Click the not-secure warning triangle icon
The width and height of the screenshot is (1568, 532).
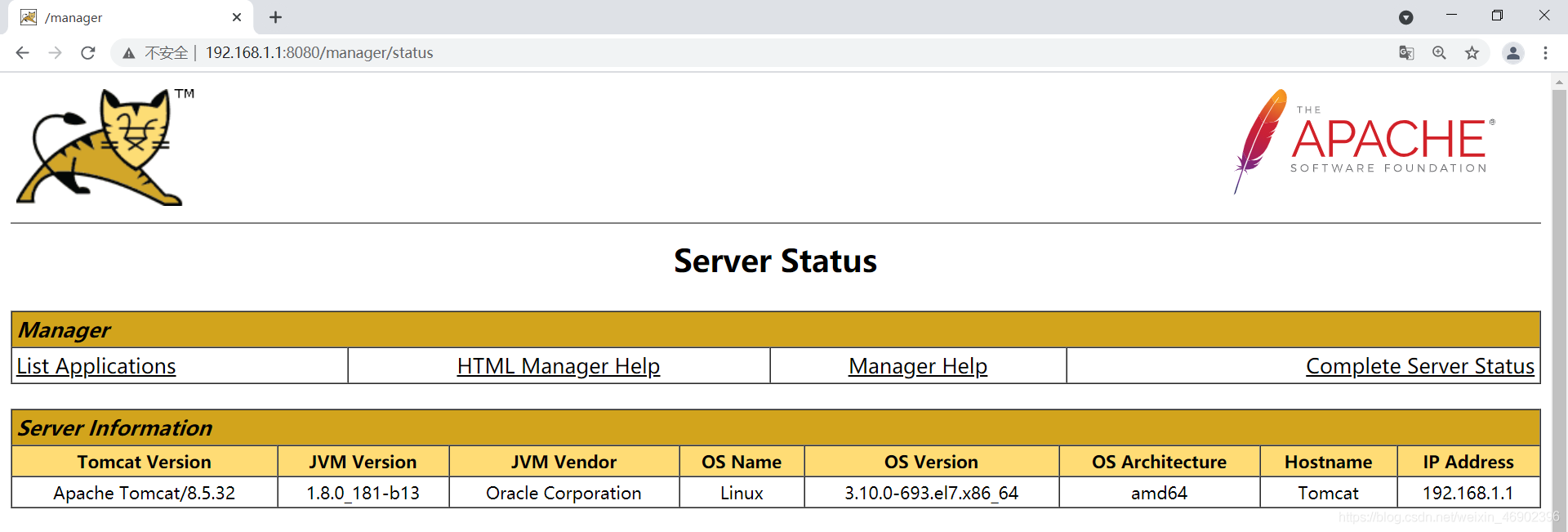(129, 53)
